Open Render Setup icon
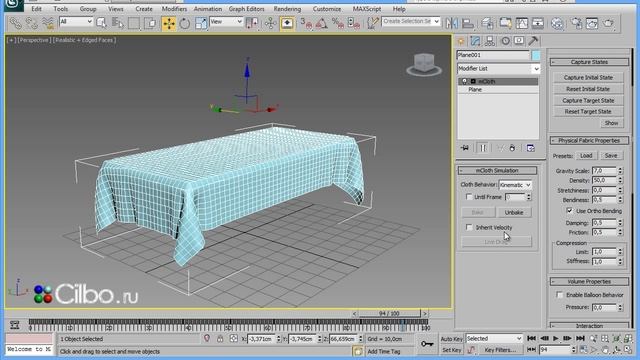Screen dimensions: 640x360 [576, 23]
